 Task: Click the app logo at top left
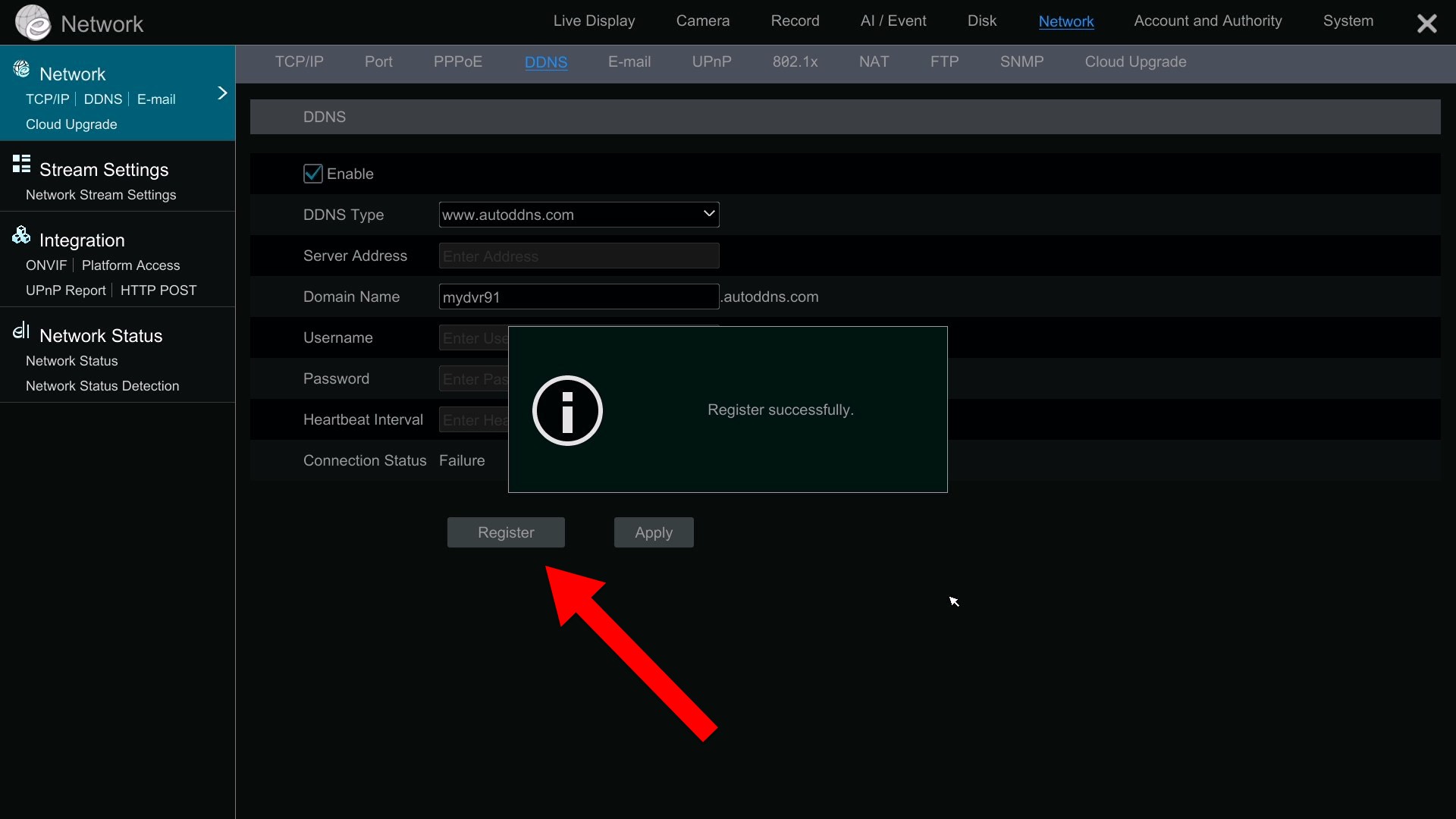[x=33, y=22]
